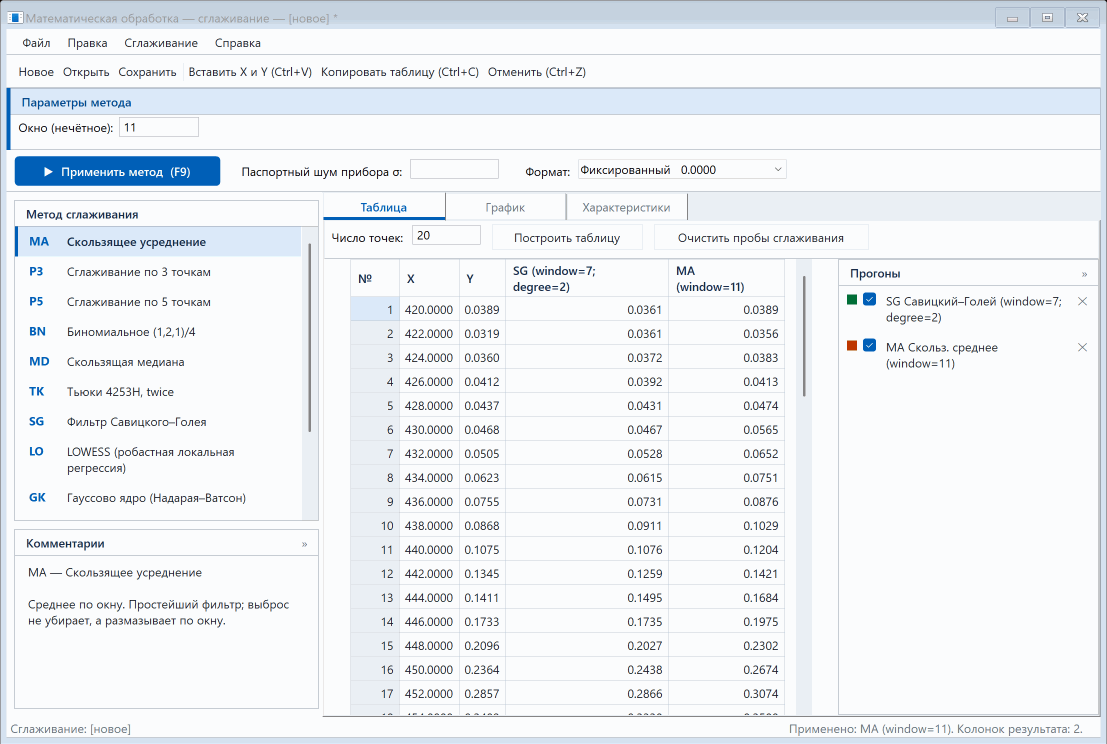Click Новое in the toolbar
This screenshot has width=1107, height=744.
(36, 72)
